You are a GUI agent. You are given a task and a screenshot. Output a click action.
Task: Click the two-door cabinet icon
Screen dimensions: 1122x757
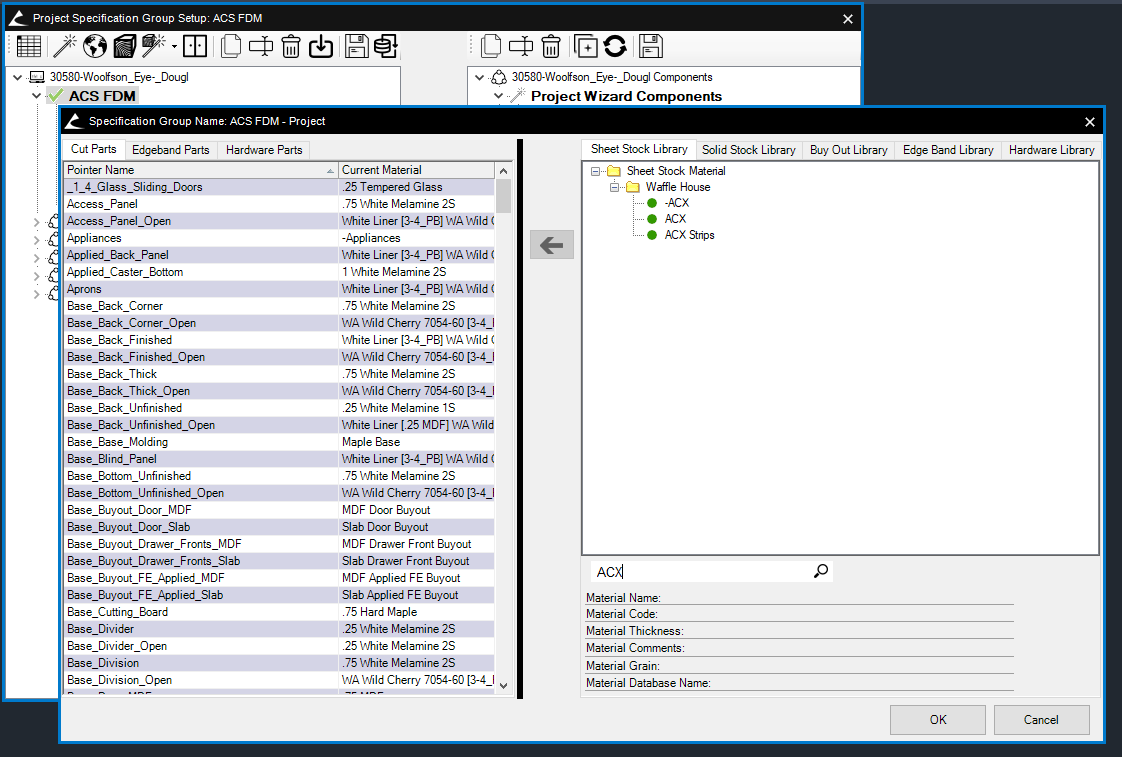coord(195,47)
